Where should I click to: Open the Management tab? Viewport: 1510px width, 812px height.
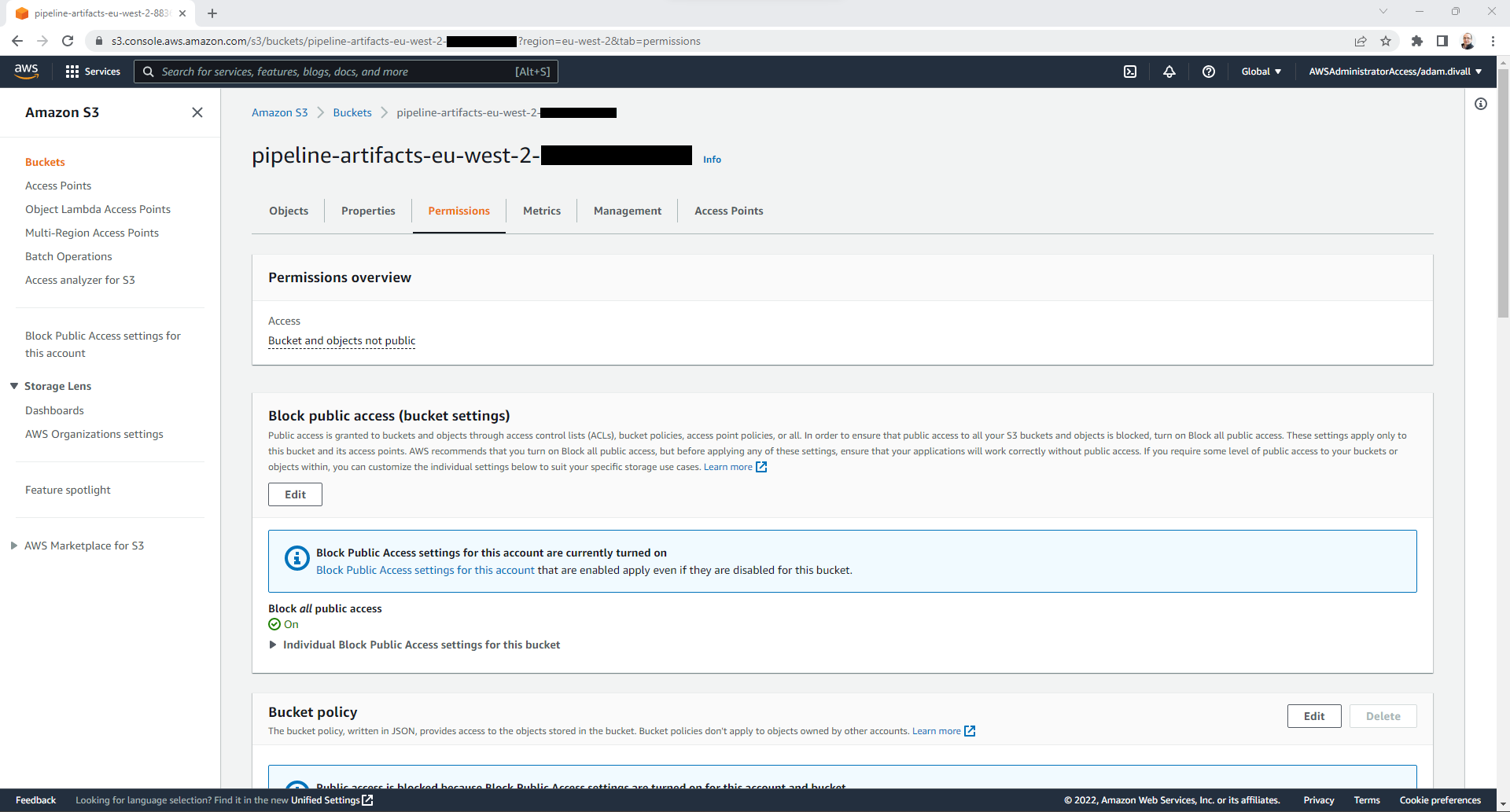(628, 211)
